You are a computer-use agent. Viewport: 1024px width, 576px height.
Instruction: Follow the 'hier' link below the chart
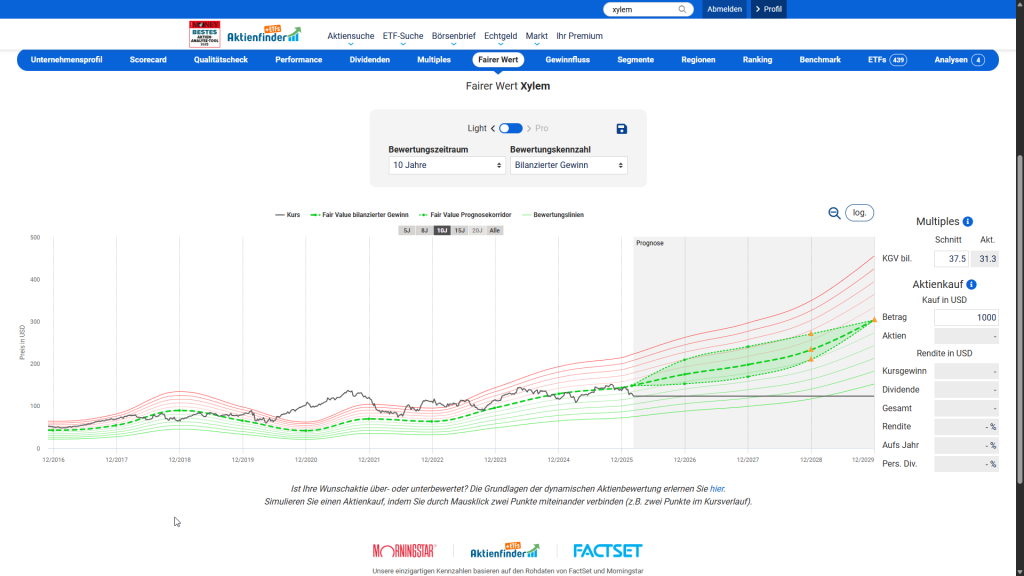tap(717, 489)
